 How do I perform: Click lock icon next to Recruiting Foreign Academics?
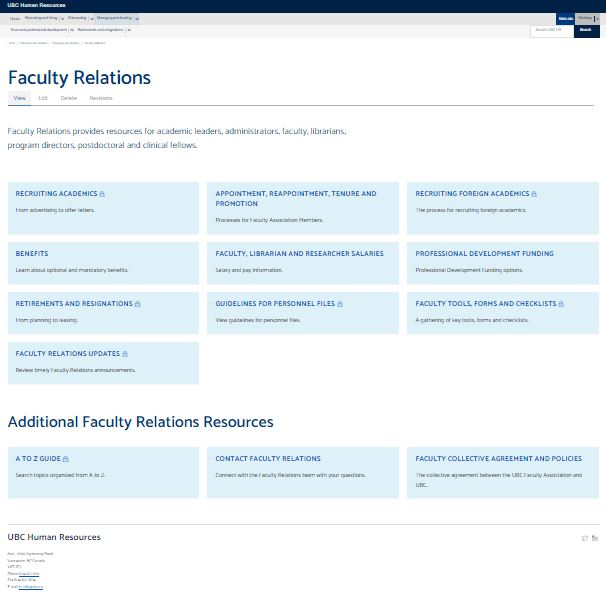534,194
